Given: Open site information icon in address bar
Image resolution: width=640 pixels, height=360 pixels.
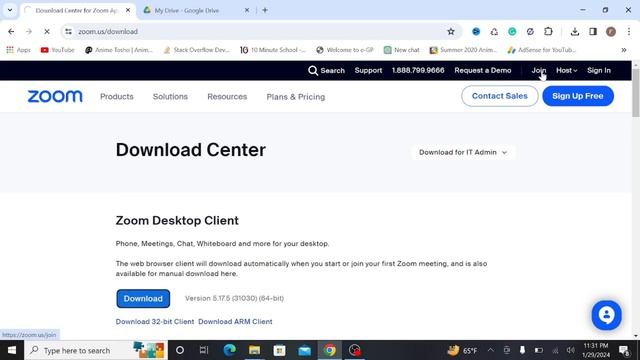Looking at the screenshot, I should pos(69,31).
